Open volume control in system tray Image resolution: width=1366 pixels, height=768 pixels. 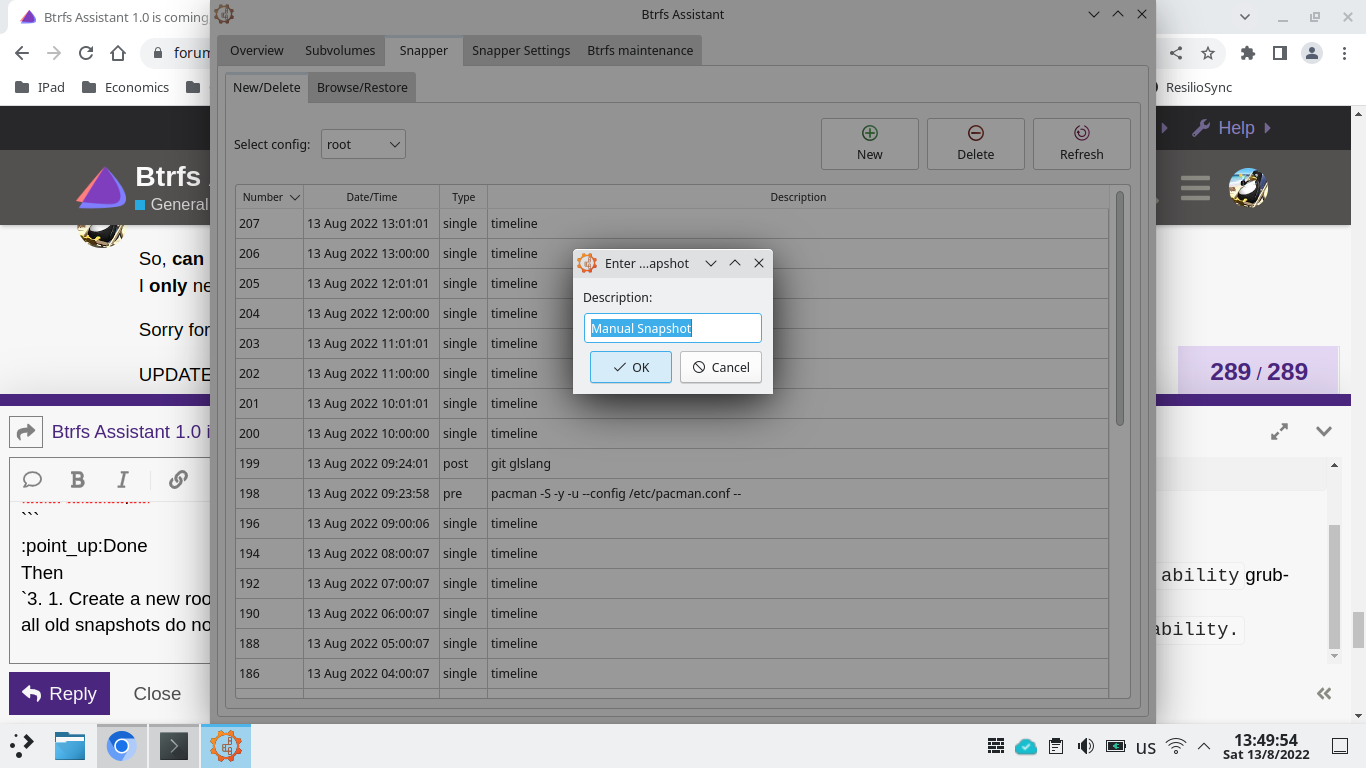pyautogui.click(x=1085, y=746)
